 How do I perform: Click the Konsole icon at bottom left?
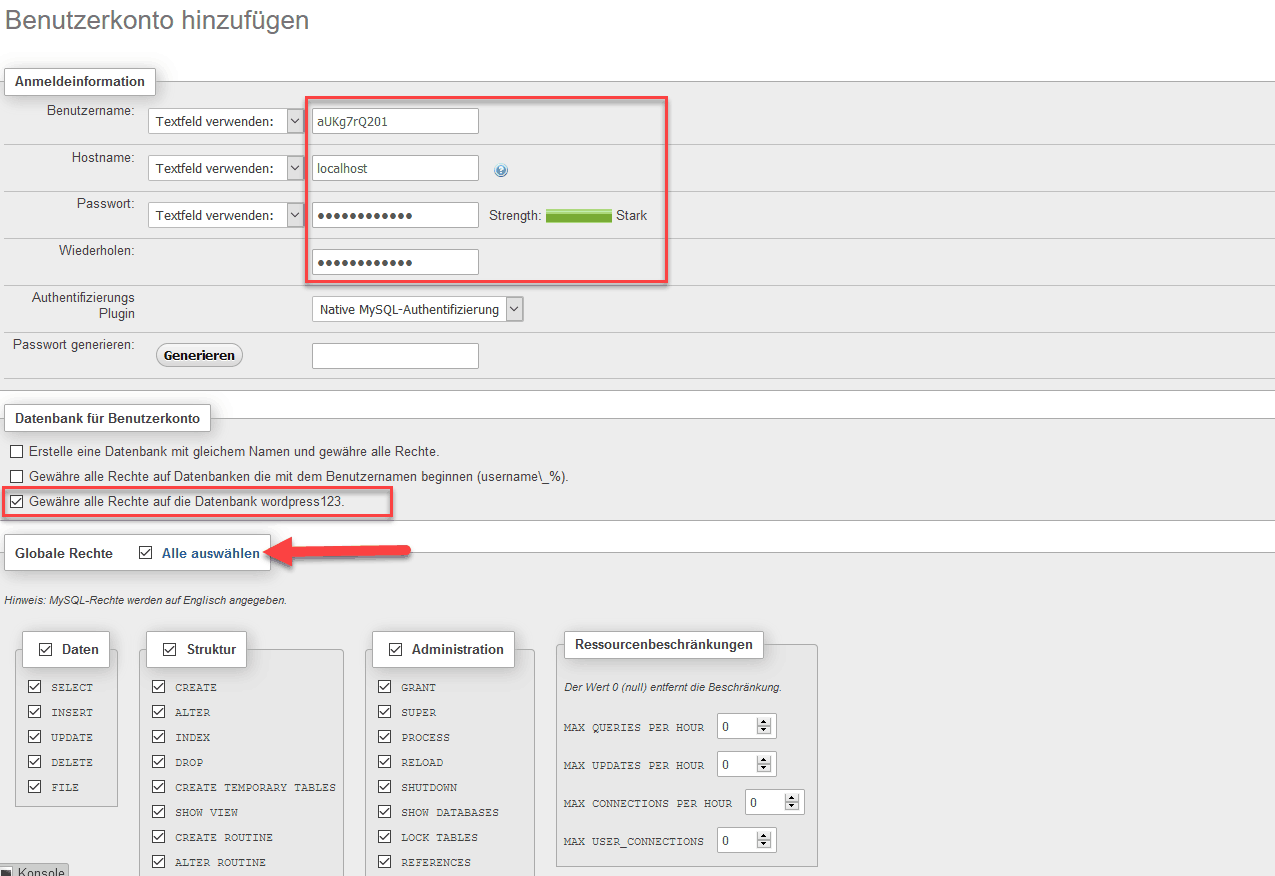click(7, 872)
